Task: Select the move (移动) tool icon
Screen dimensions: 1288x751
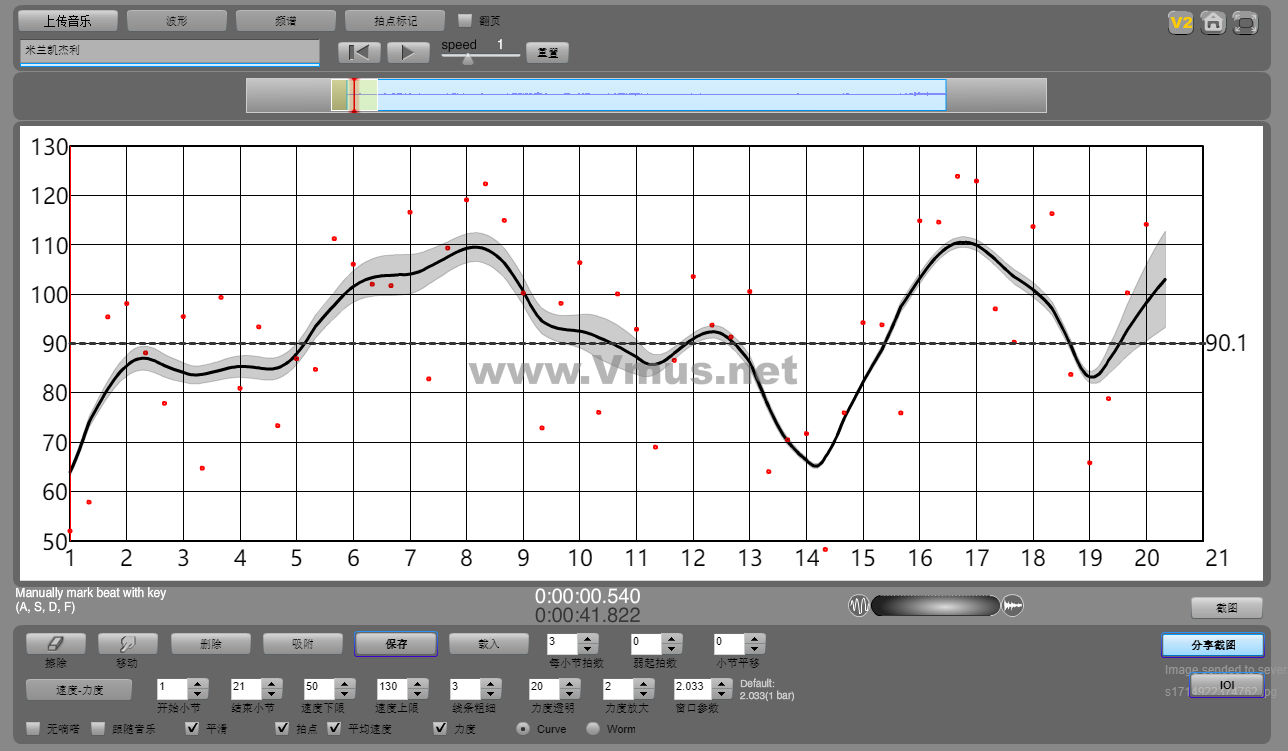Action: coord(127,644)
